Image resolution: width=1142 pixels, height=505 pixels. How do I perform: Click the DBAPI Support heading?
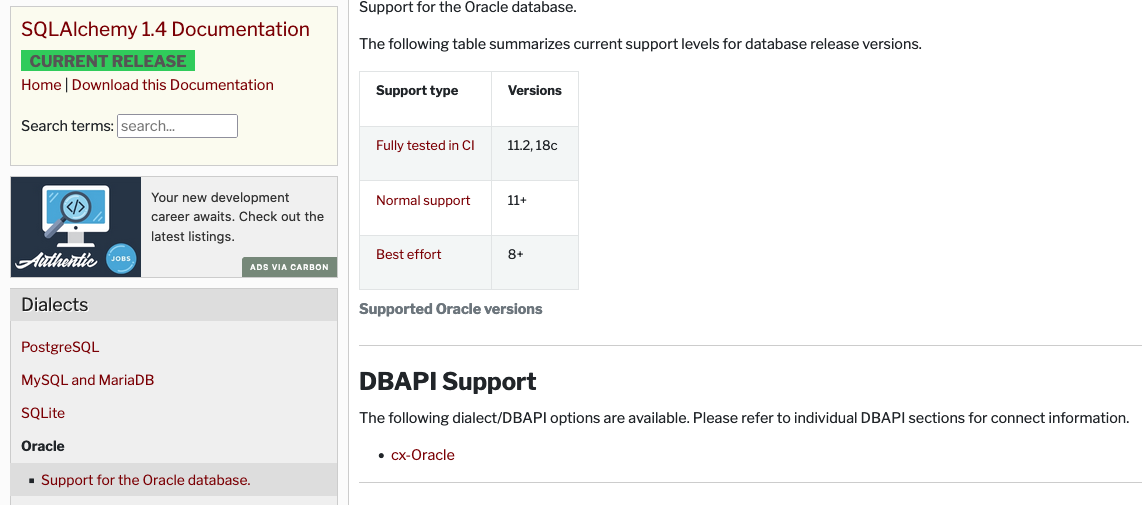click(x=448, y=381)
